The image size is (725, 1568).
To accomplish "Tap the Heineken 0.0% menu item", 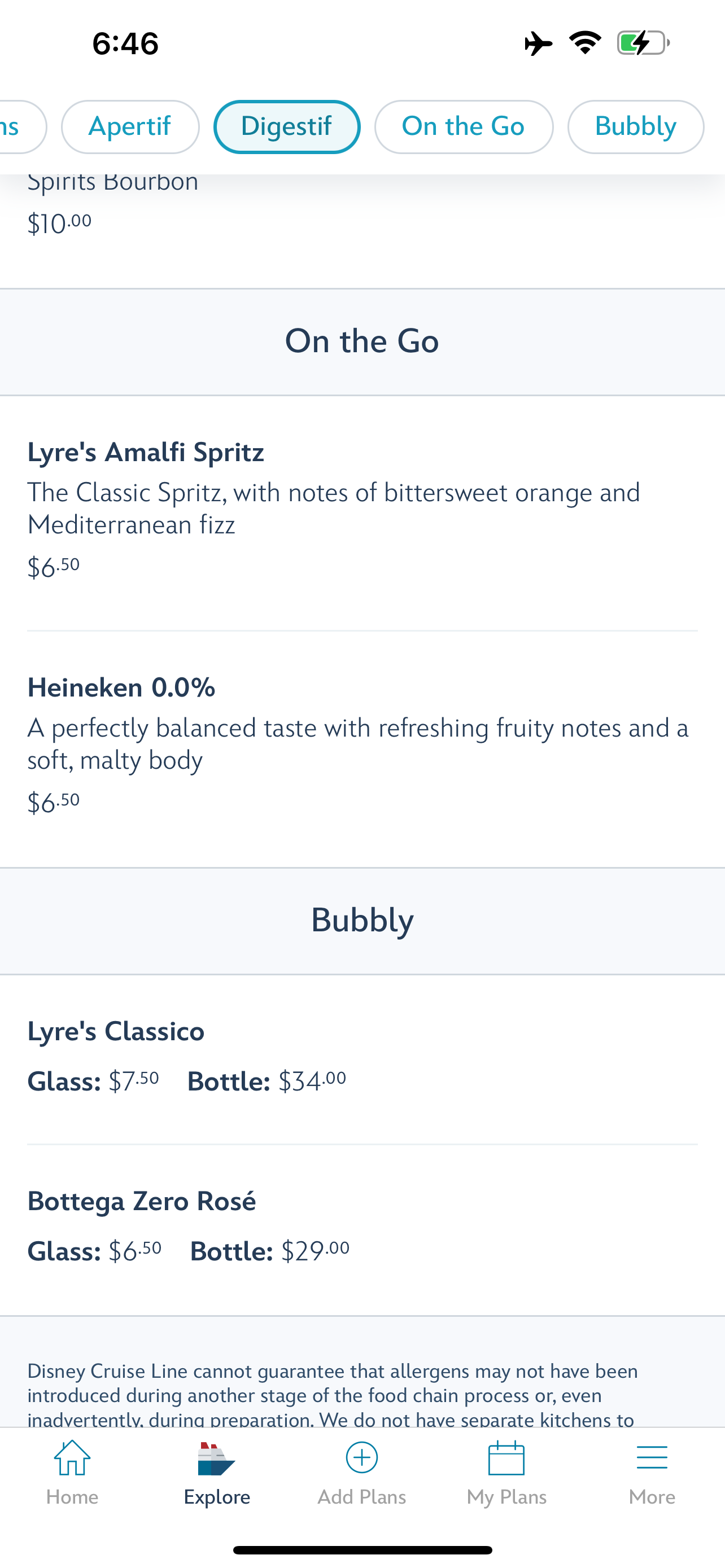I will click(122, 688).
